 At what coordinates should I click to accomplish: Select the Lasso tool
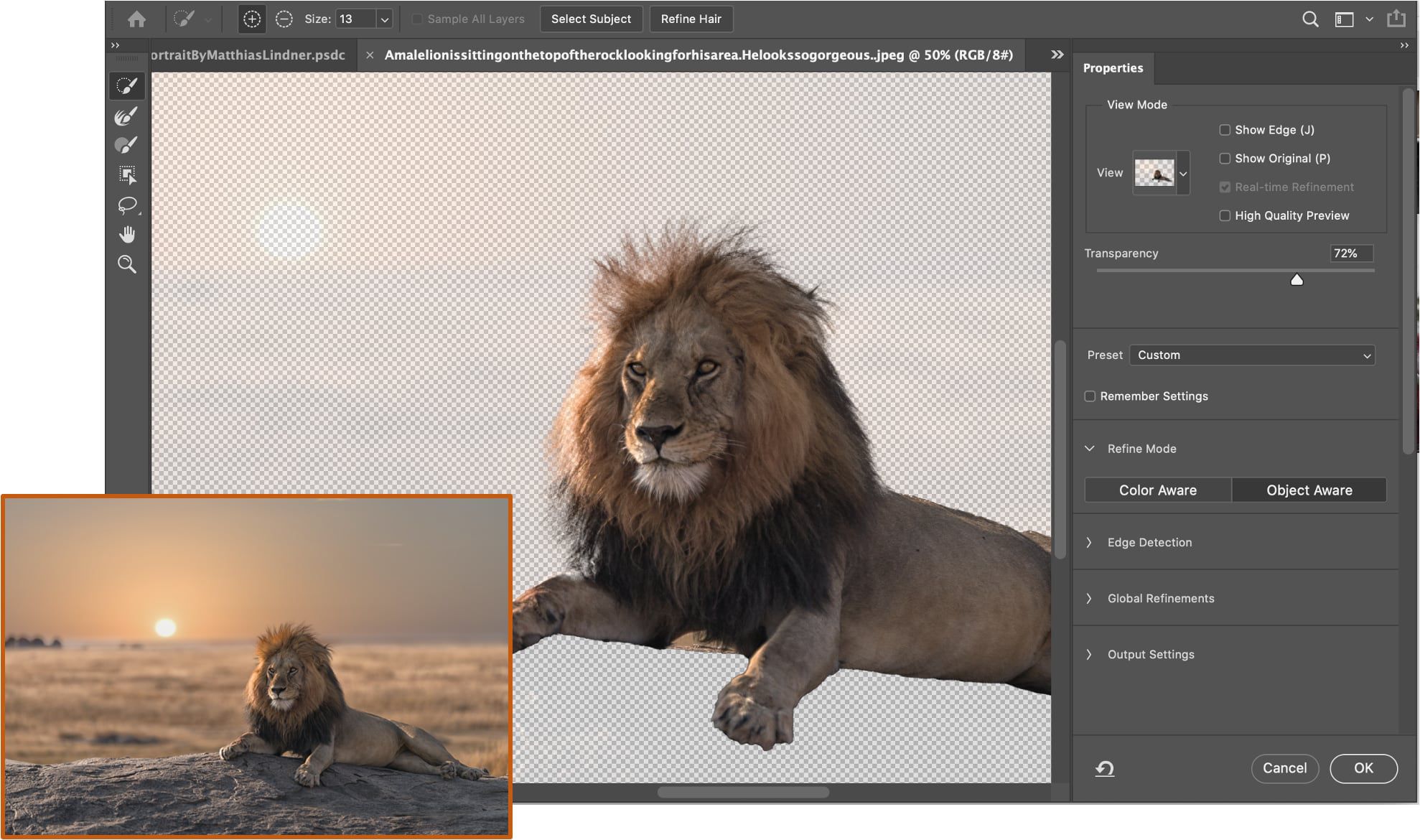pos(127,207)
